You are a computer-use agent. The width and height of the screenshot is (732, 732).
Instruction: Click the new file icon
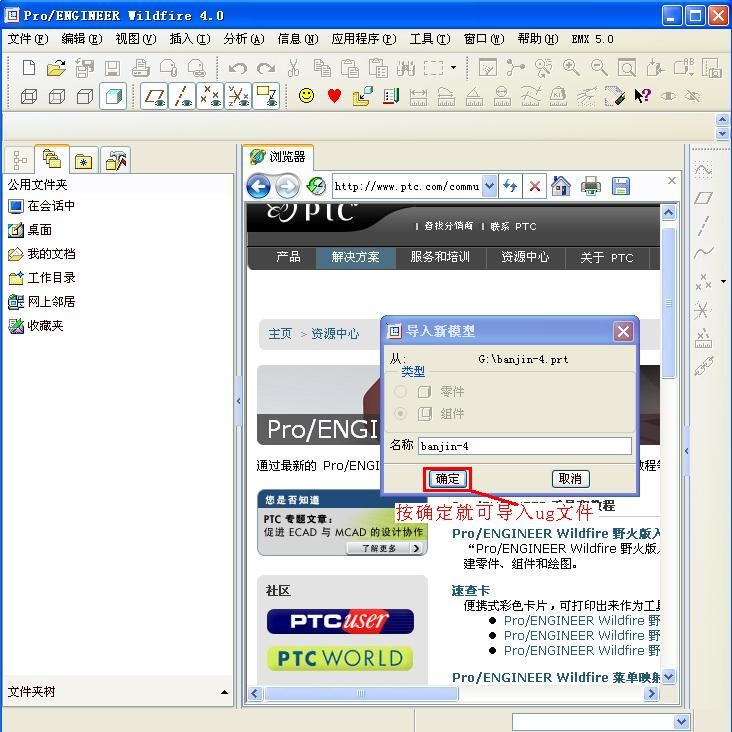(29, 68)
